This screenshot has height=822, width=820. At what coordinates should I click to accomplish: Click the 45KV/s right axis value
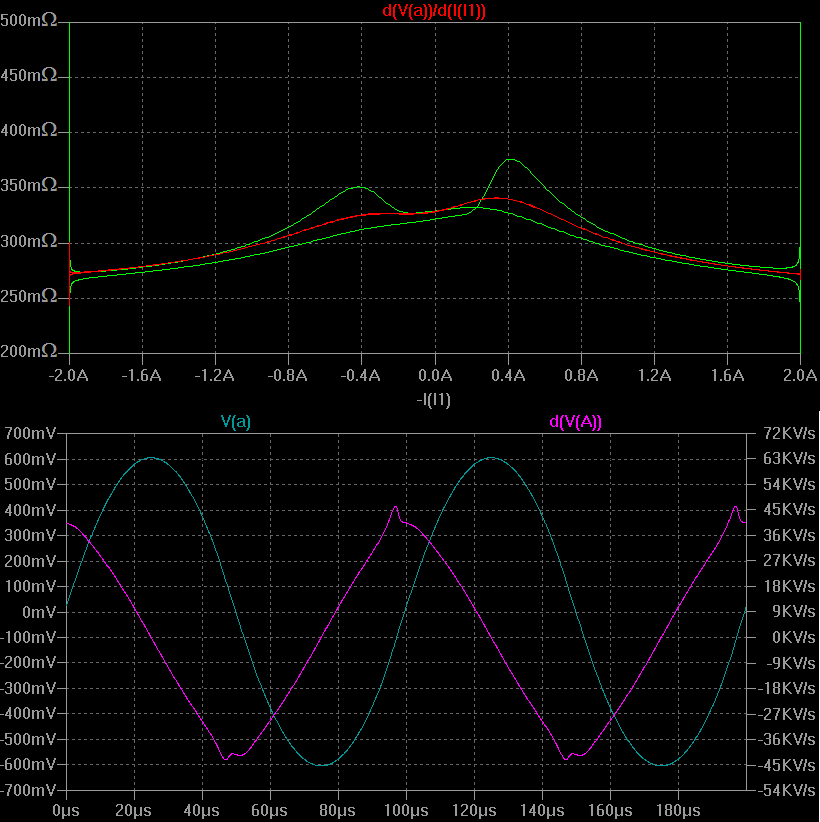tap(789, 510)
